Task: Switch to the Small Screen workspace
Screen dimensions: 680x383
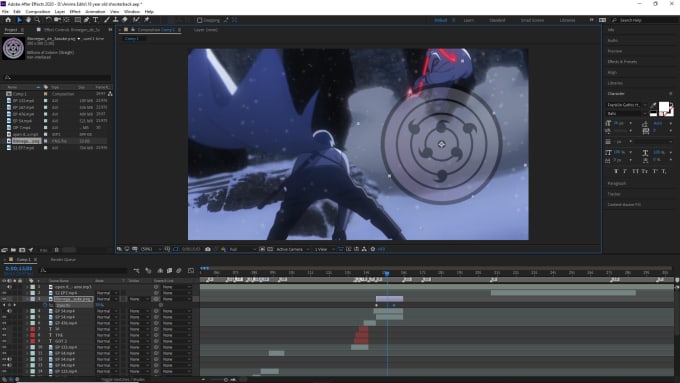Action: (x=532, y=20)
